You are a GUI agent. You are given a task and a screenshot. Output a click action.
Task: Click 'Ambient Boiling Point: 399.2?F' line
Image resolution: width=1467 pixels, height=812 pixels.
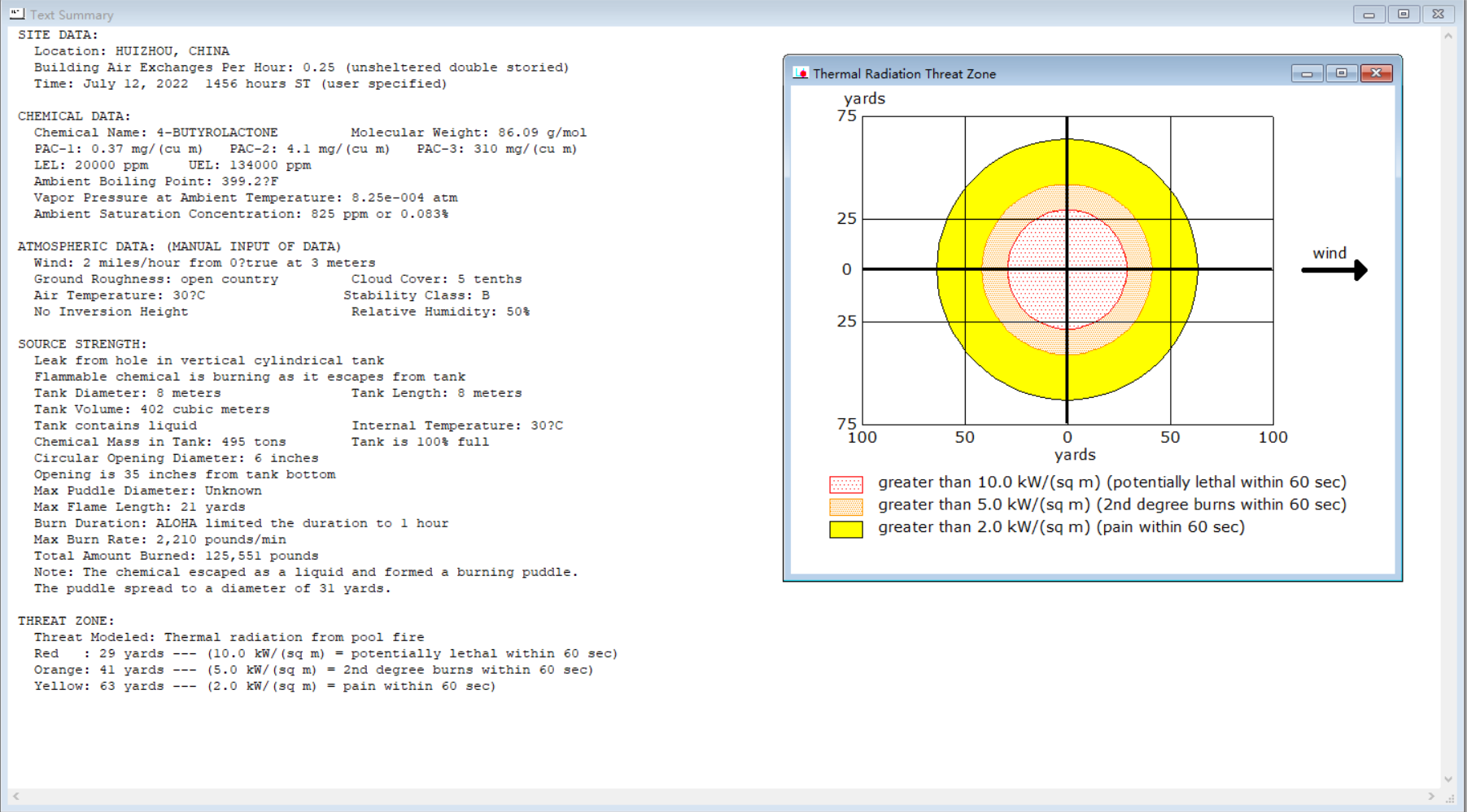click(x=155, y=181)
